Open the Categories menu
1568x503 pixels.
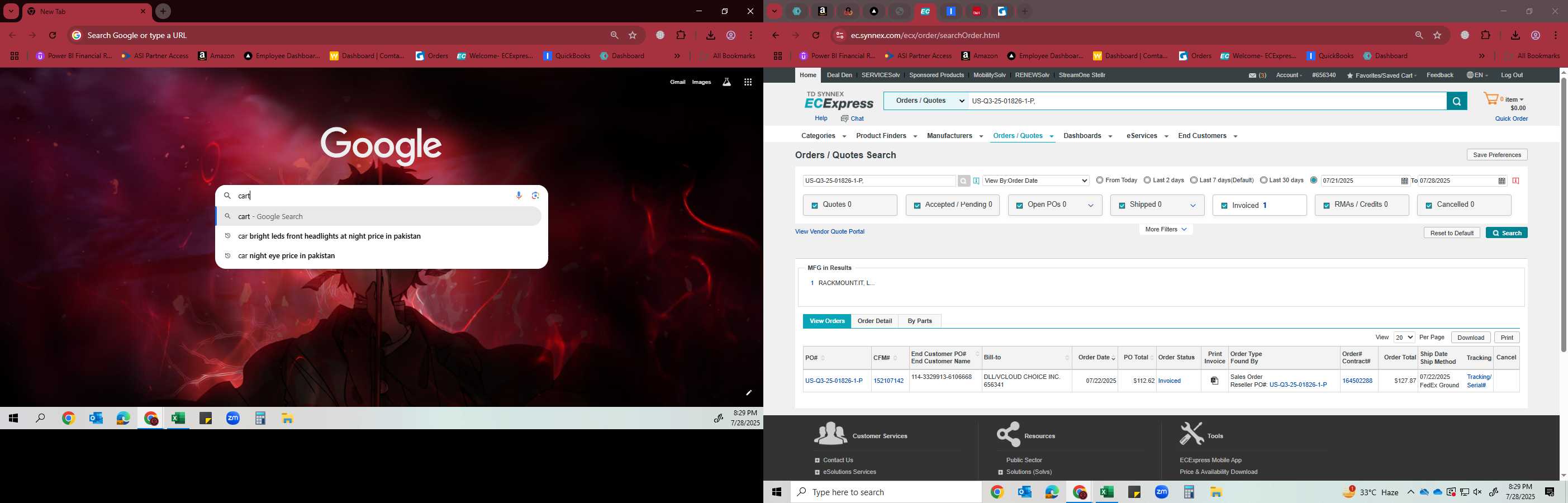[823, 136]
